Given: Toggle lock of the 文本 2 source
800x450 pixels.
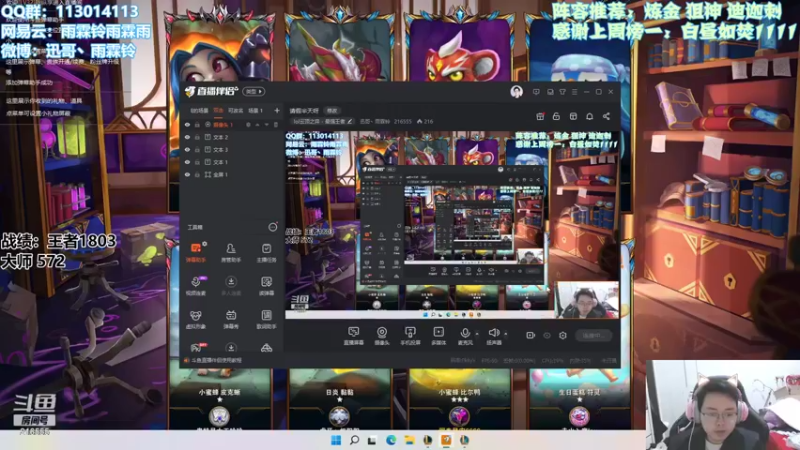Looking at the screenshot, I should point(197,137).
